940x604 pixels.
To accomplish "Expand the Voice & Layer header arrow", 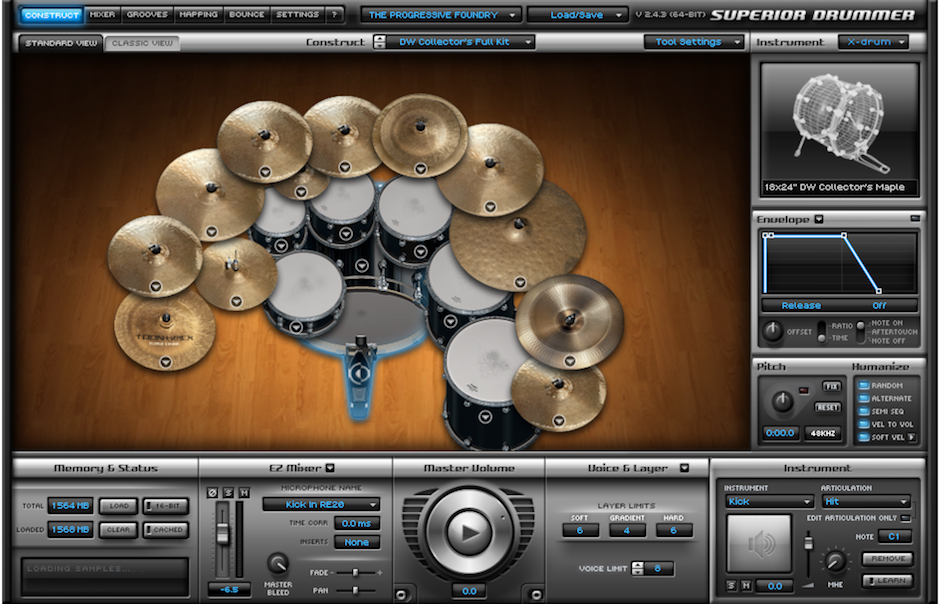I will (685, 468).
